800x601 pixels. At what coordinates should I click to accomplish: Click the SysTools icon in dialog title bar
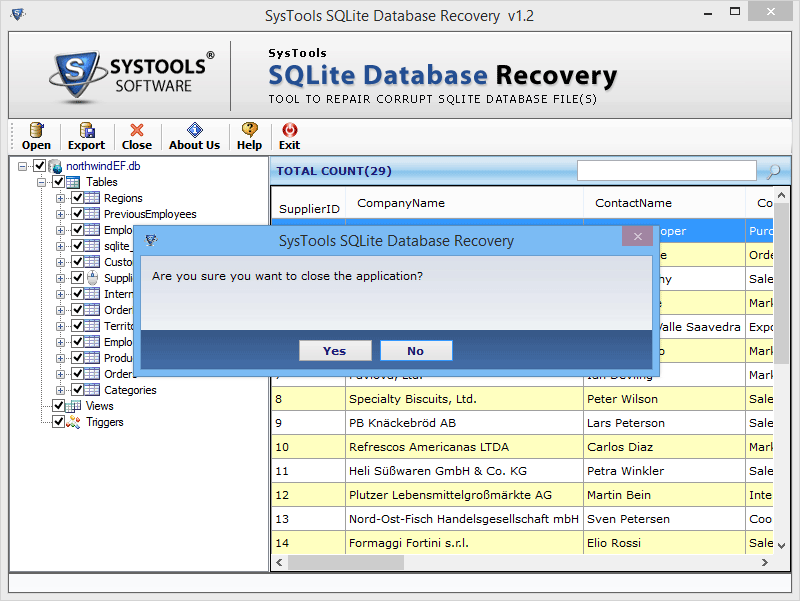151,240
